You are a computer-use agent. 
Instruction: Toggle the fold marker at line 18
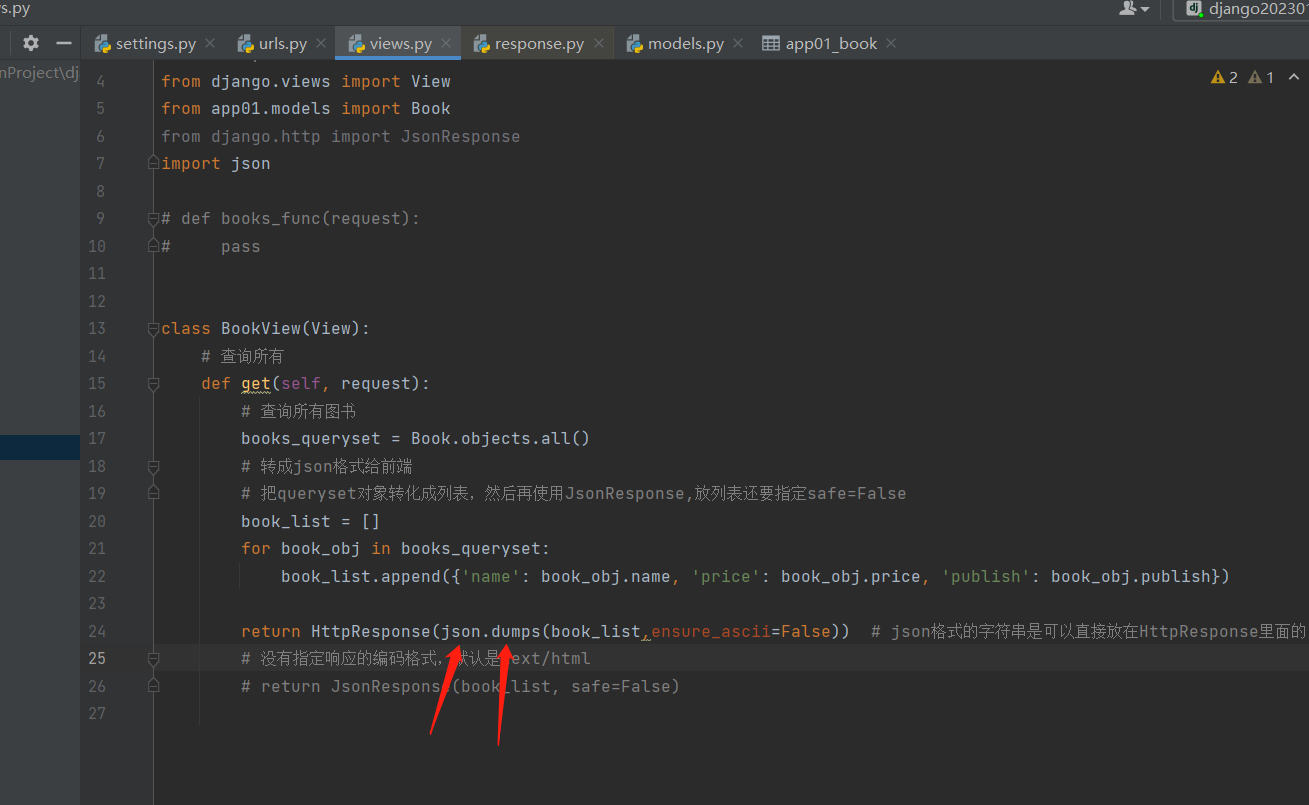pos(153,466)
